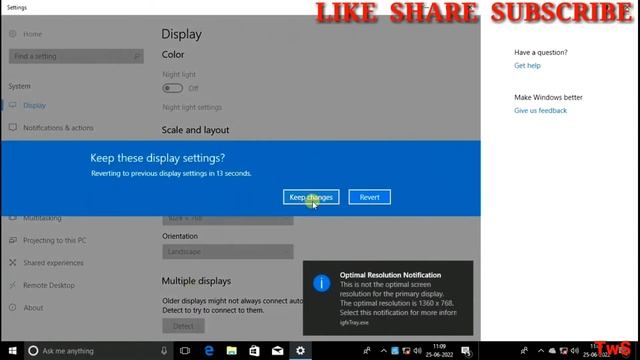Click the Remote Desktop icon
Viewport: 640px width, 360px height.
[x=13, y=285]
